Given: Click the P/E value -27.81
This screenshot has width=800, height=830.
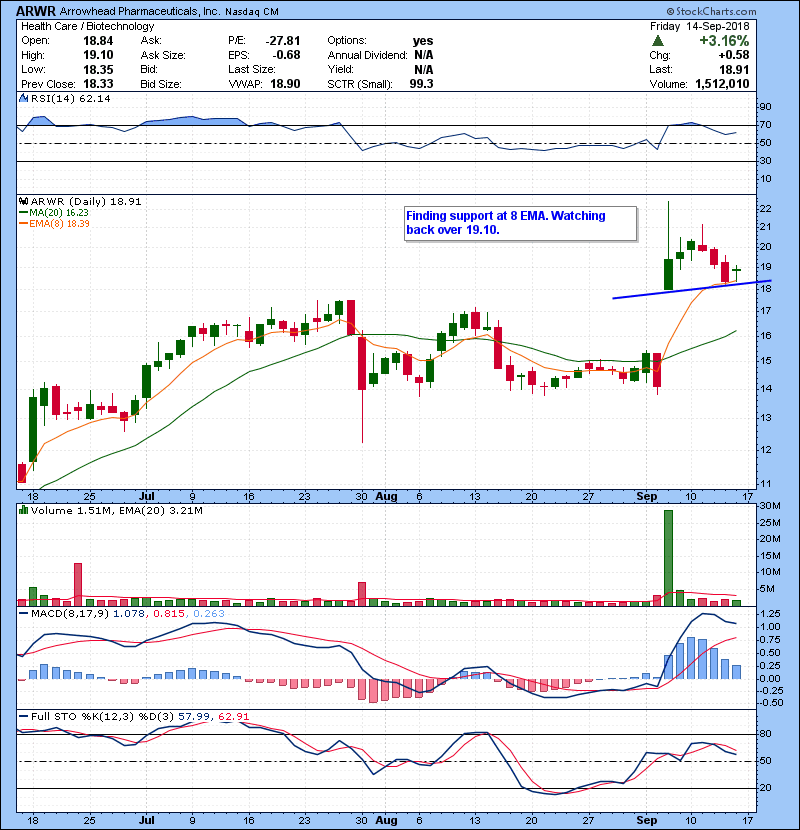Looking at the screenshot, I should point(283,41).
